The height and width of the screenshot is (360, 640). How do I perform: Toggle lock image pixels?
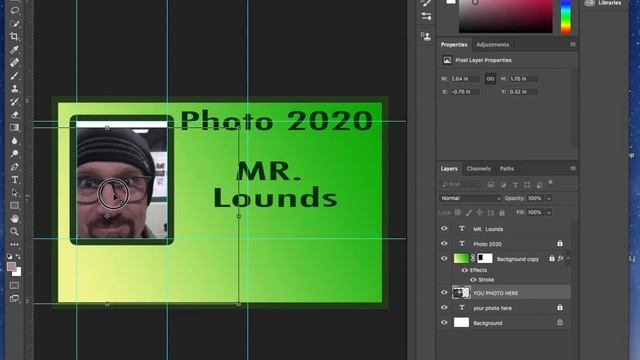pos(469,212)
